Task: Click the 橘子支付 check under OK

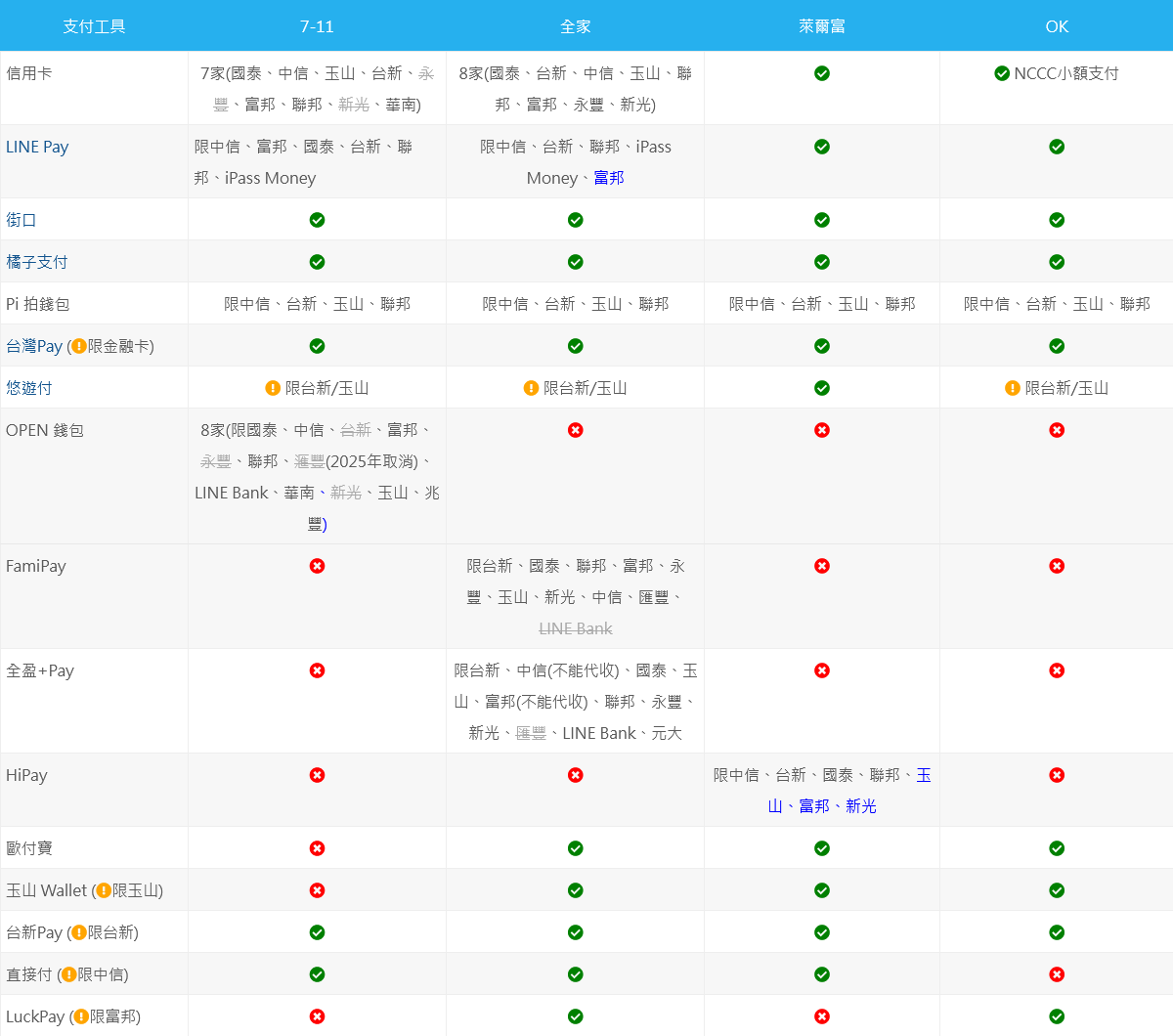Action: [1057, 262]
